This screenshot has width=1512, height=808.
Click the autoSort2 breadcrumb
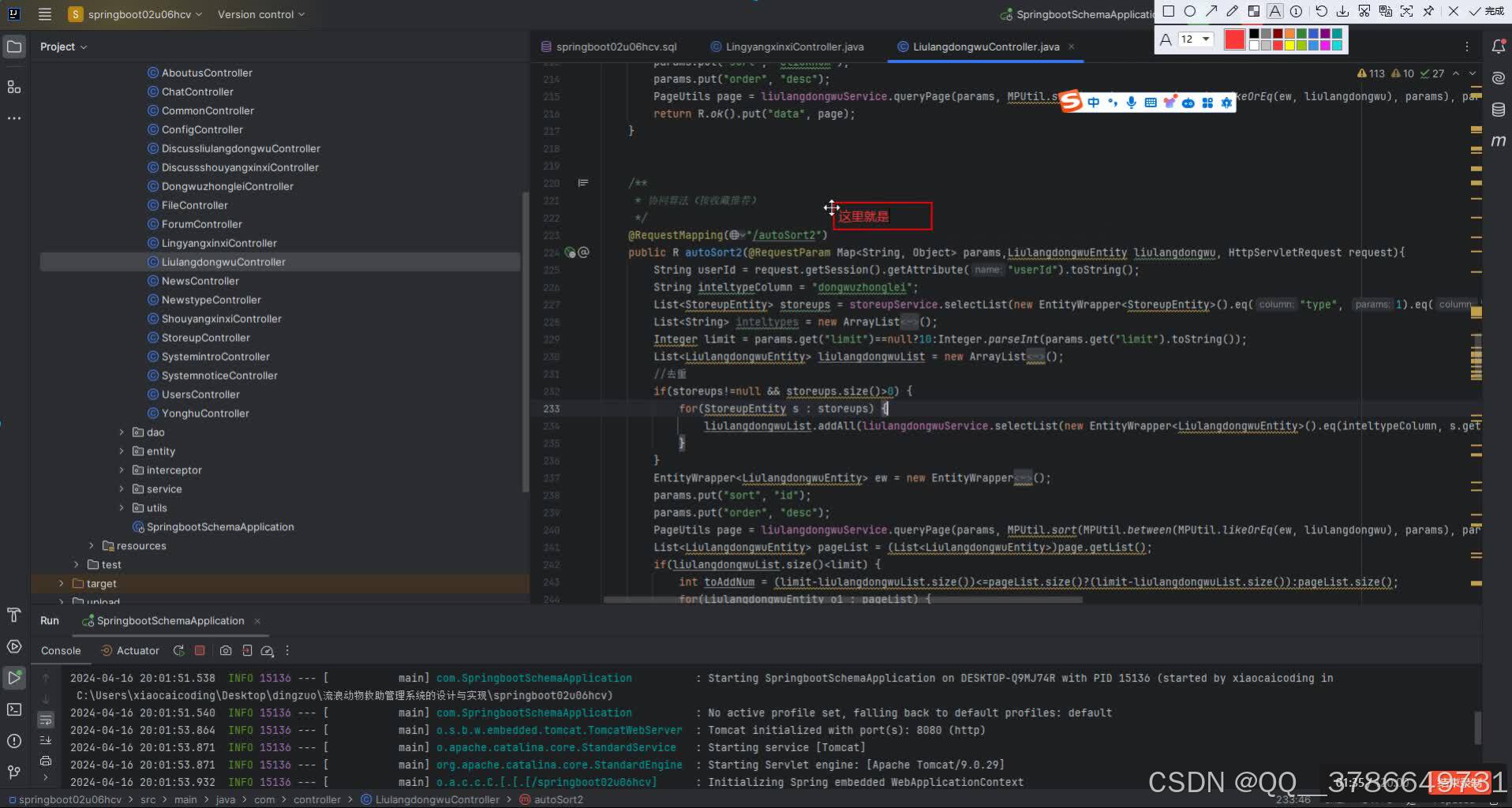(552, 799)
